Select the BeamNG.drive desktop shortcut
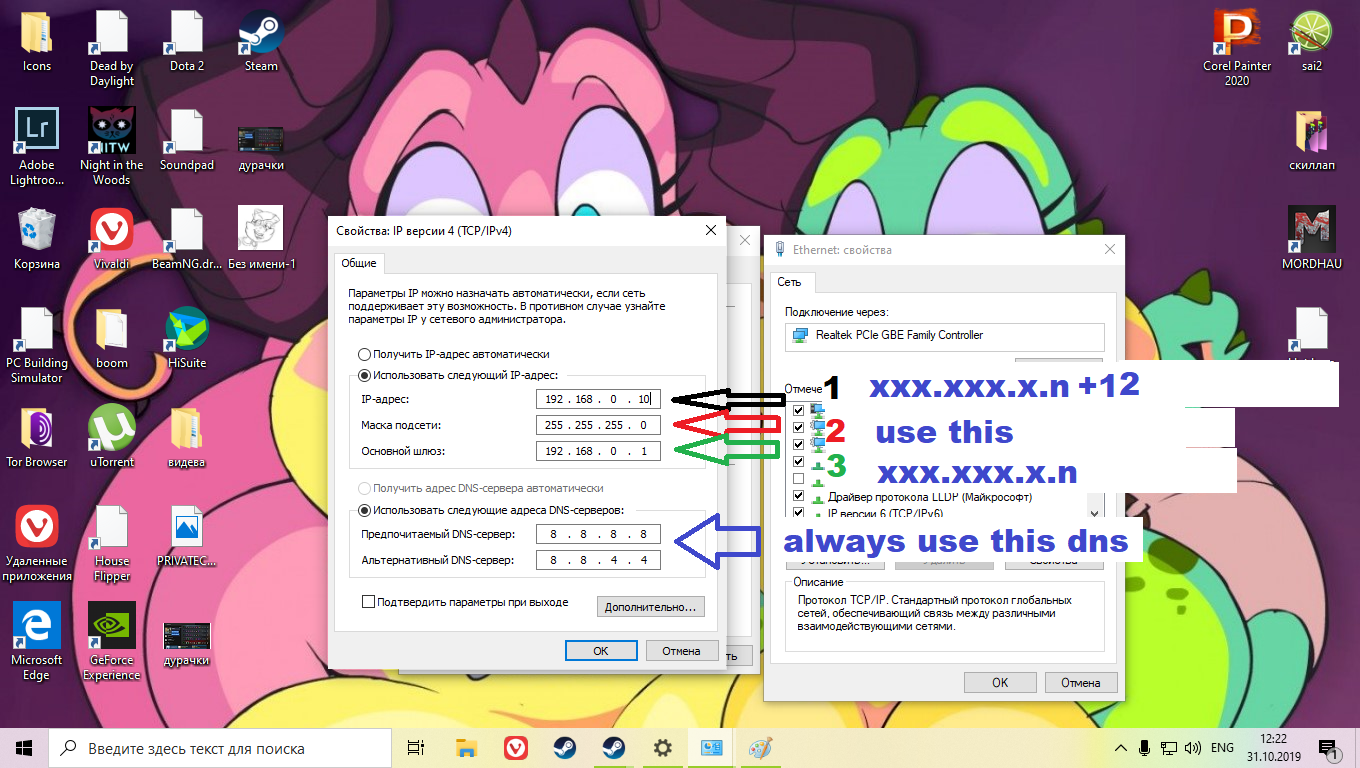Image resolution: width=1360 pixels, height=768 pixels. click(187, 239)
